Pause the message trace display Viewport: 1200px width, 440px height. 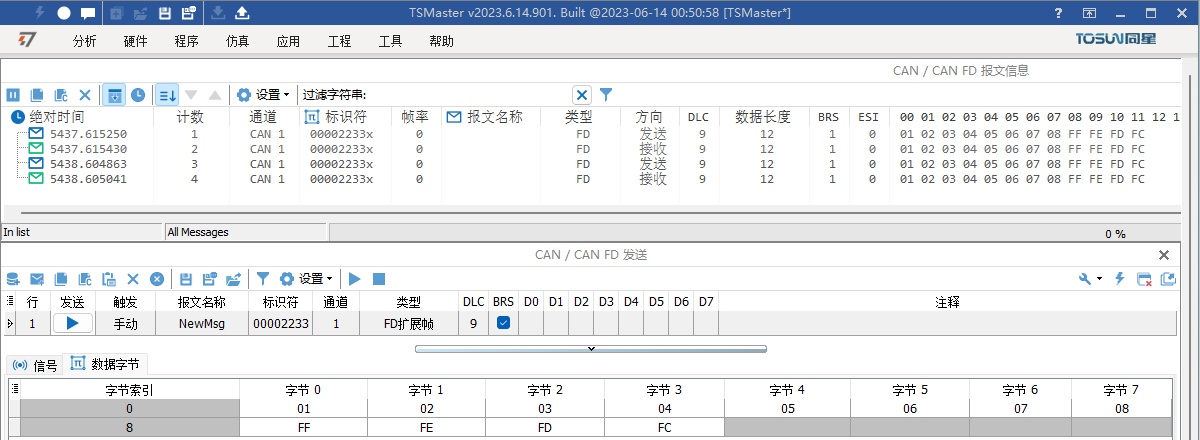point(14,94)
